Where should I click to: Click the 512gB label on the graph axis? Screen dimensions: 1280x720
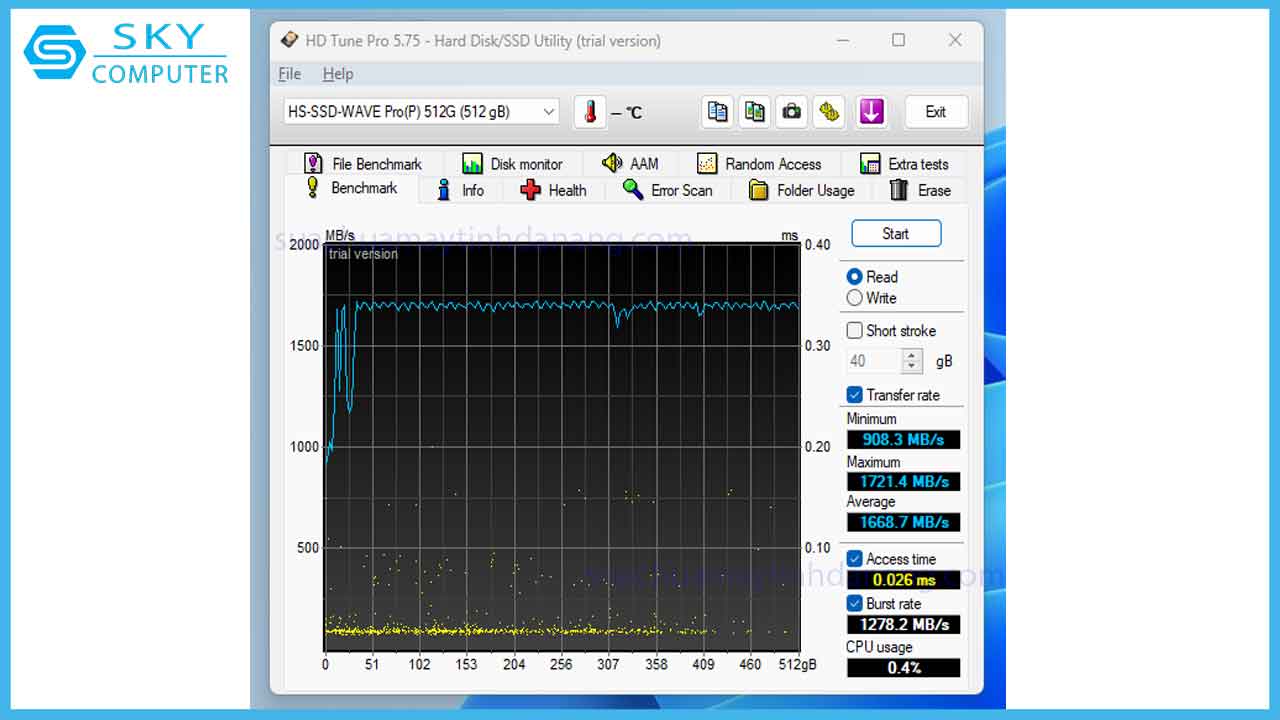click(796, 664)
